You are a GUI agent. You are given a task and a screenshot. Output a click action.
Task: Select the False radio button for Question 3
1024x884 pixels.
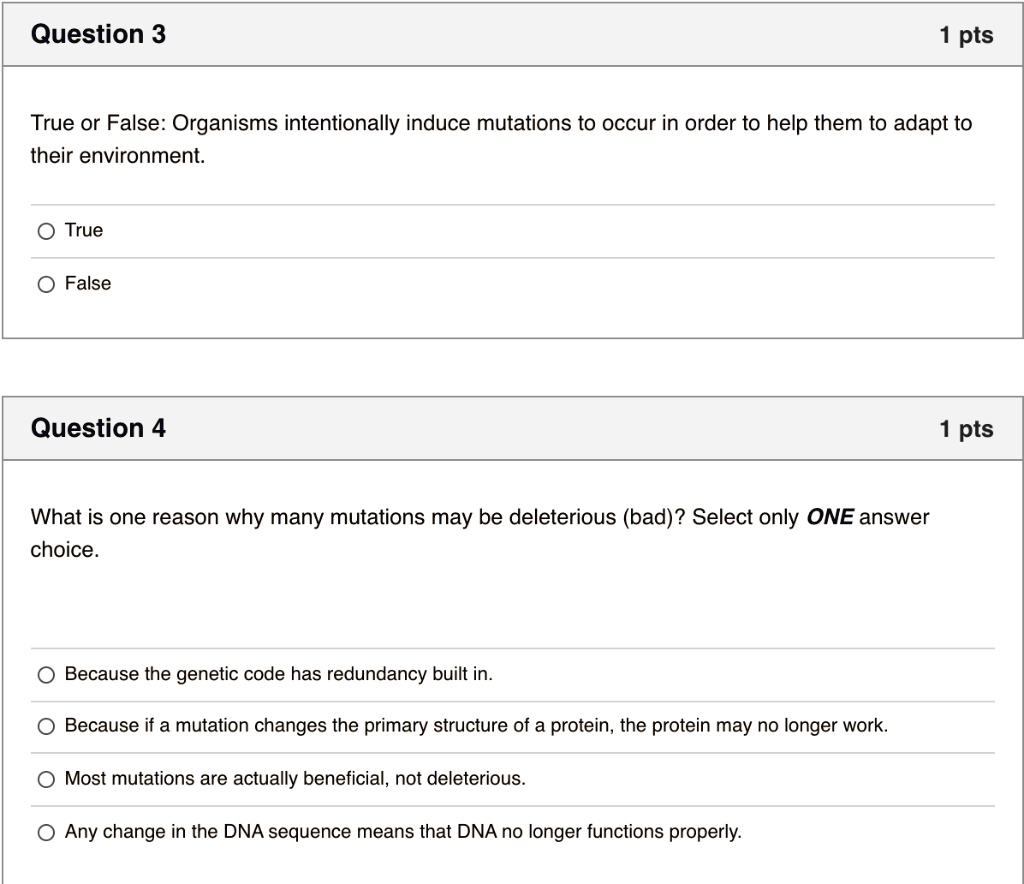point(46,284)
